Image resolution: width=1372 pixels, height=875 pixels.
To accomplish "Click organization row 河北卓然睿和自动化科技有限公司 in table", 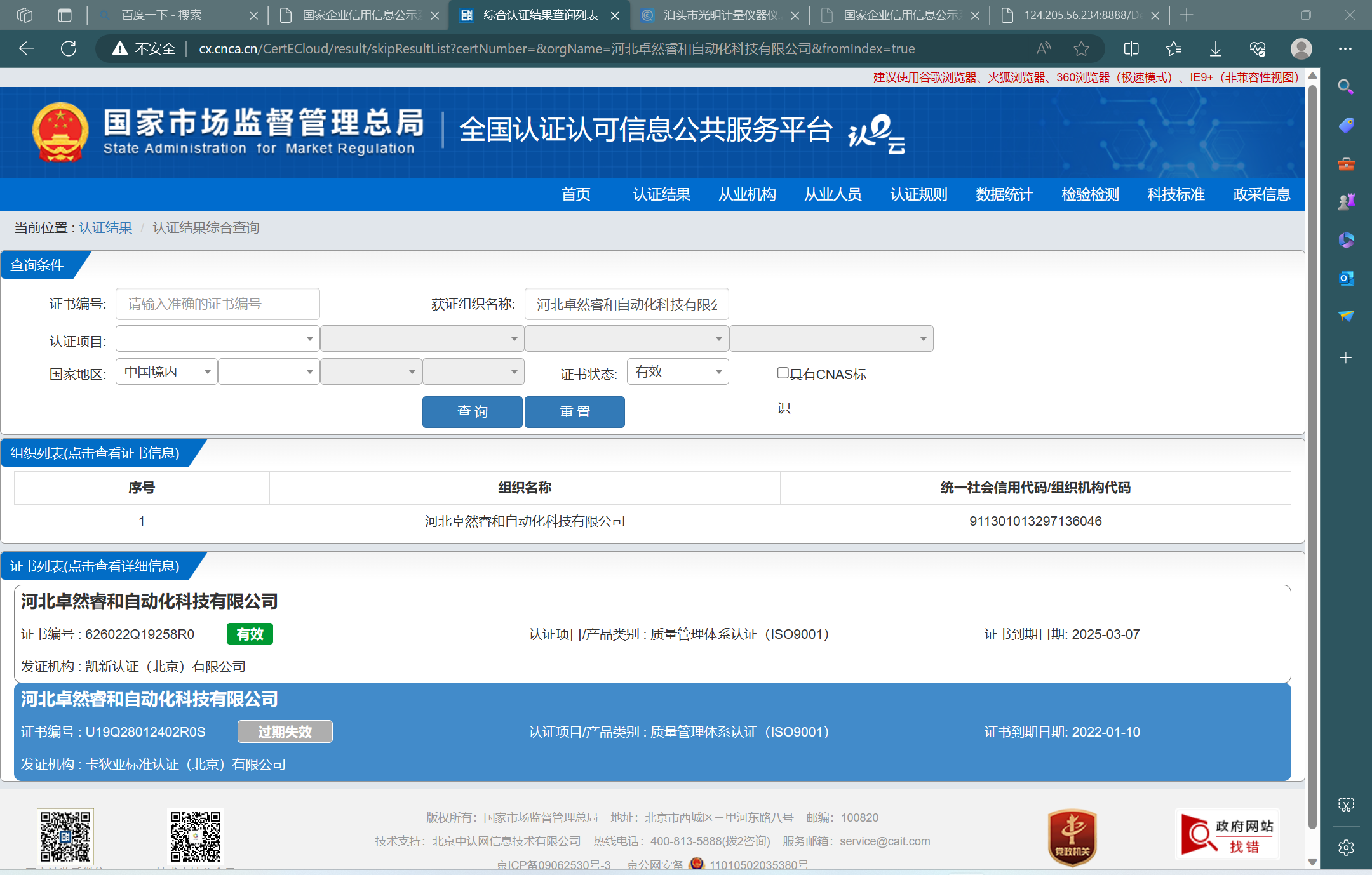I will [652, 521].
